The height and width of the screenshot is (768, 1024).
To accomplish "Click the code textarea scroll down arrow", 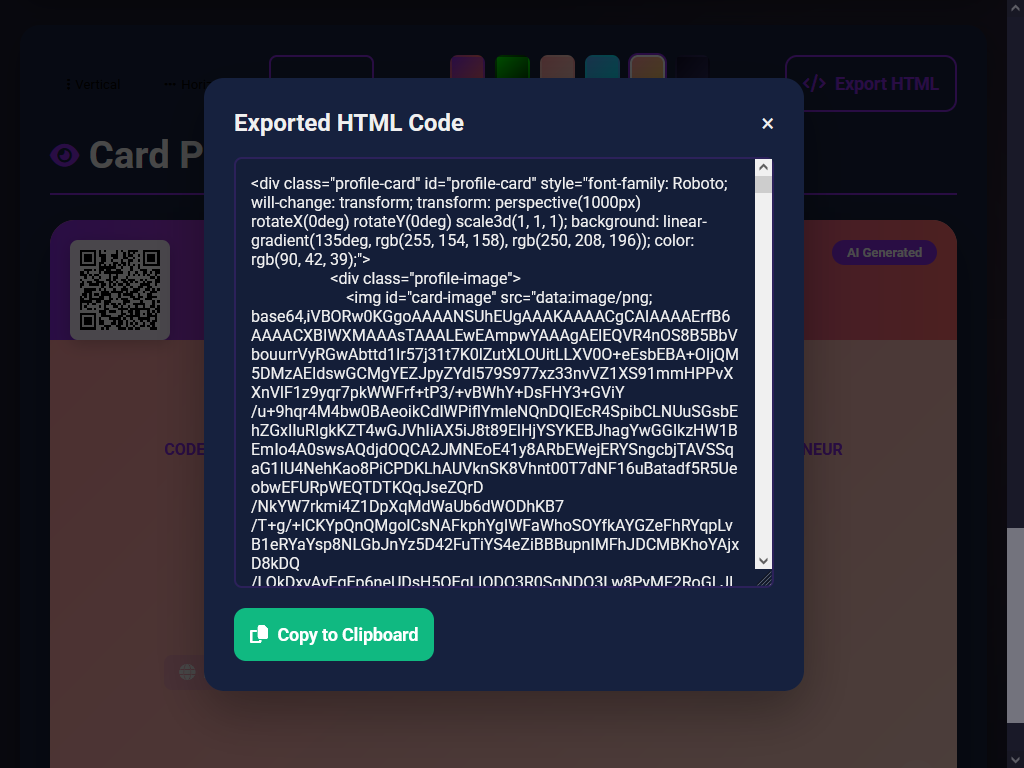I will coord(763,561).
